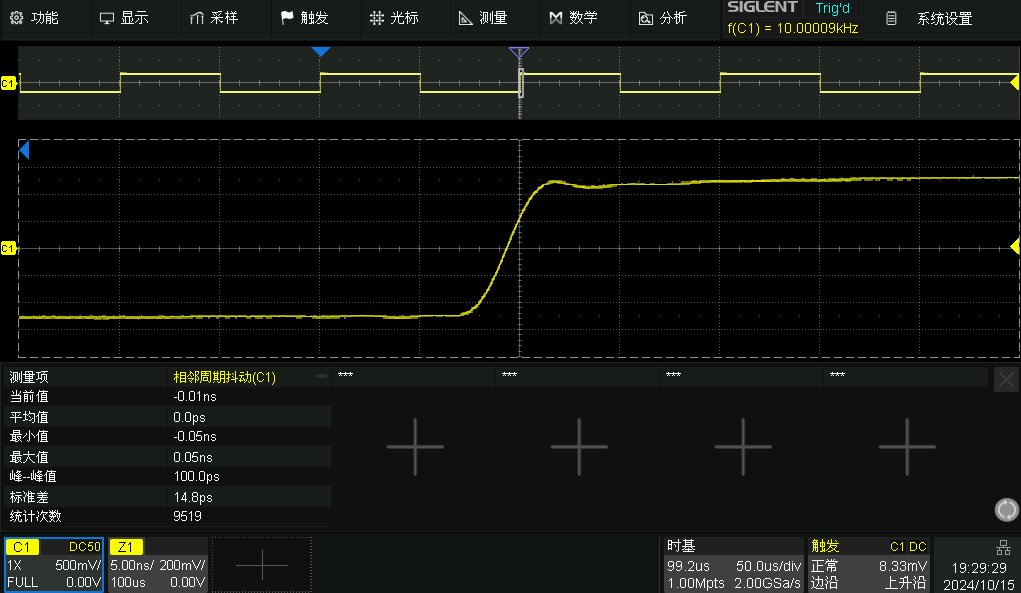
Task: Click the 1.00Mpts memory depth value
Action: [x=695, y=583]
